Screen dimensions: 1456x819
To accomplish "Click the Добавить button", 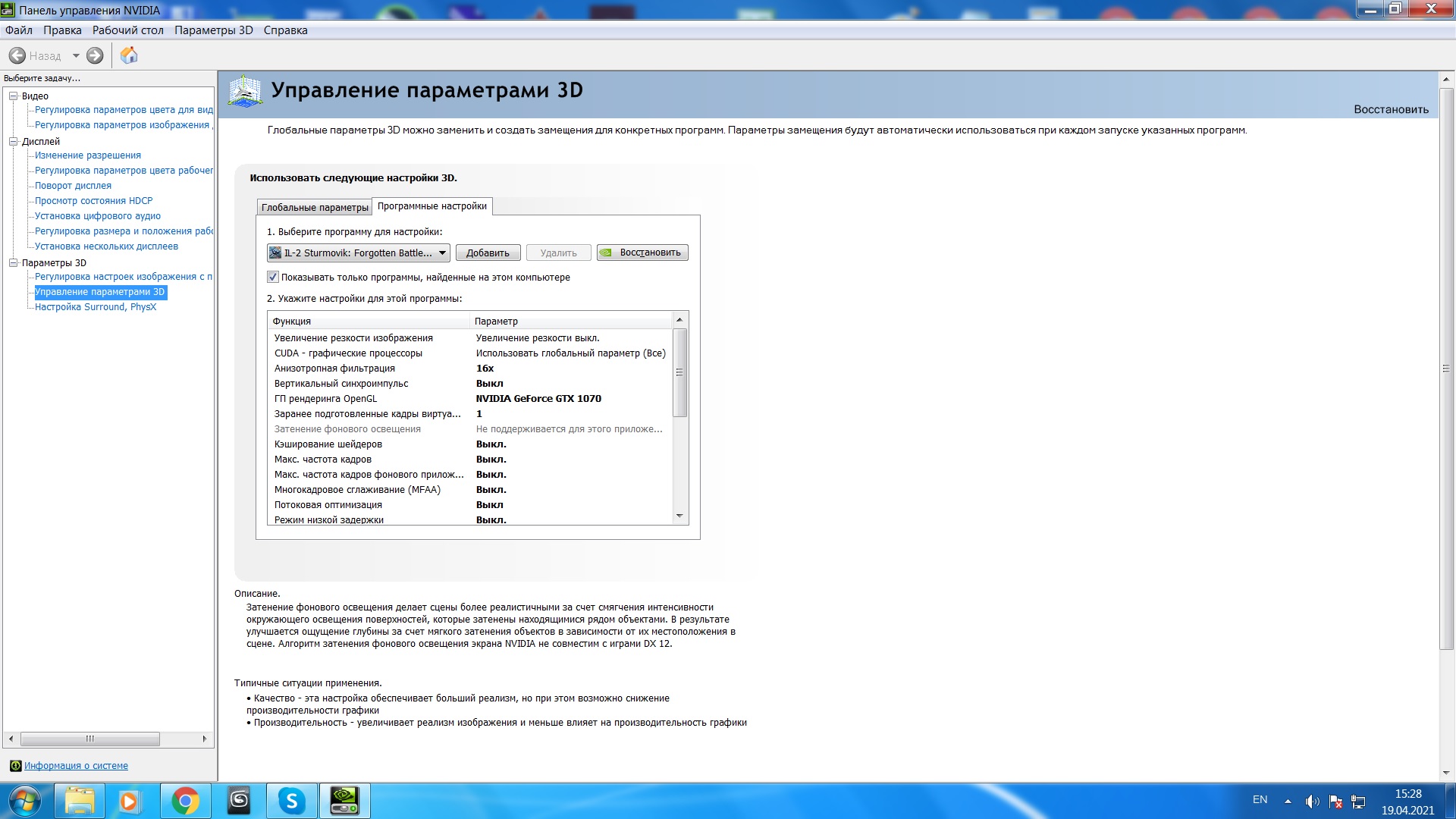I will tap(488, 253).
